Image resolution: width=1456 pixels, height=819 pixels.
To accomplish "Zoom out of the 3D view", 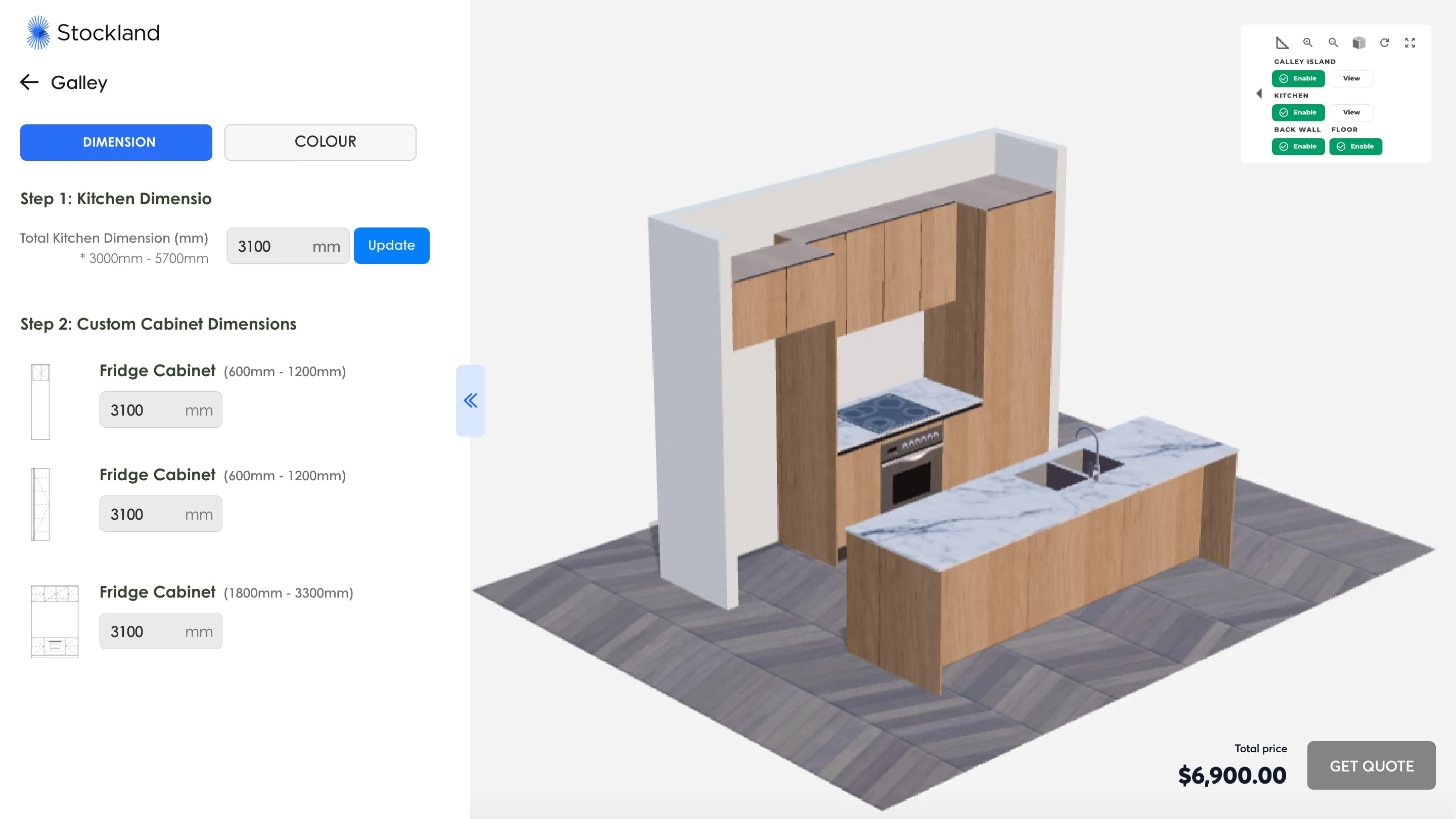I will click(1333, 43).
